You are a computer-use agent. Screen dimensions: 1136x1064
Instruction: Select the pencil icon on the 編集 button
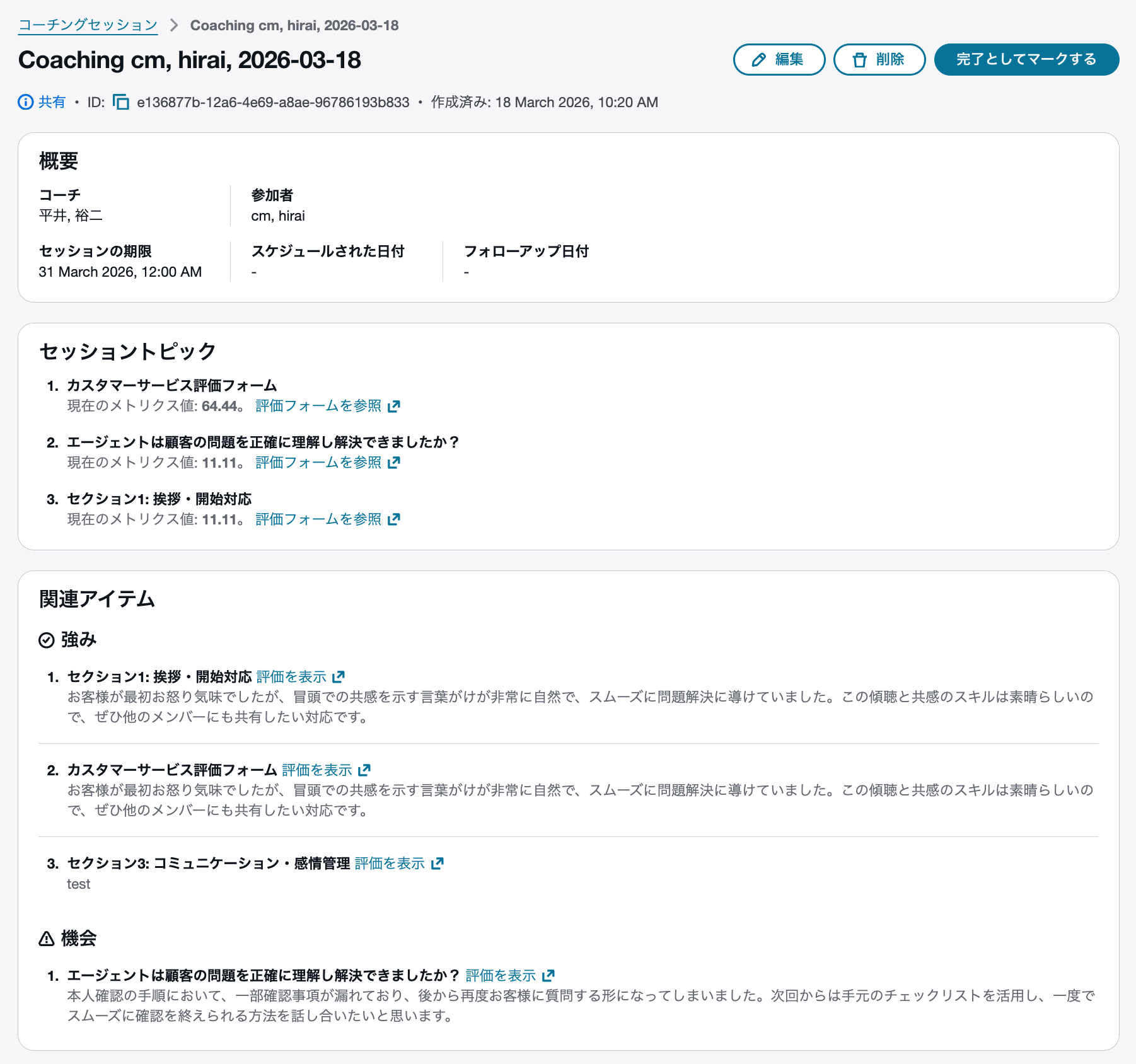[758, 59]
